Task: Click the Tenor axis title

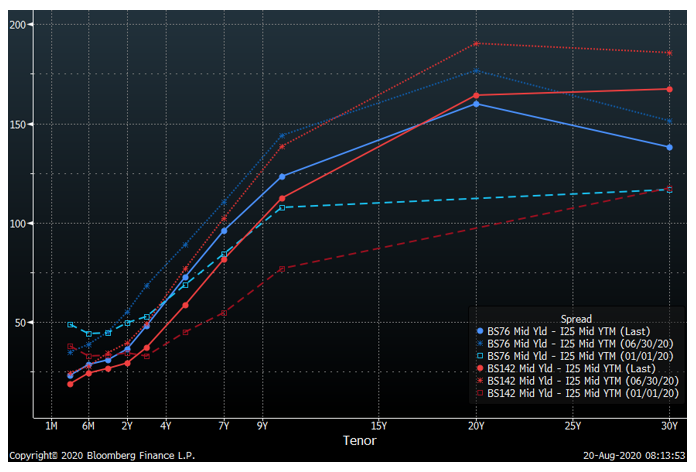Action: pyautogui.click(x=360, y=439)
